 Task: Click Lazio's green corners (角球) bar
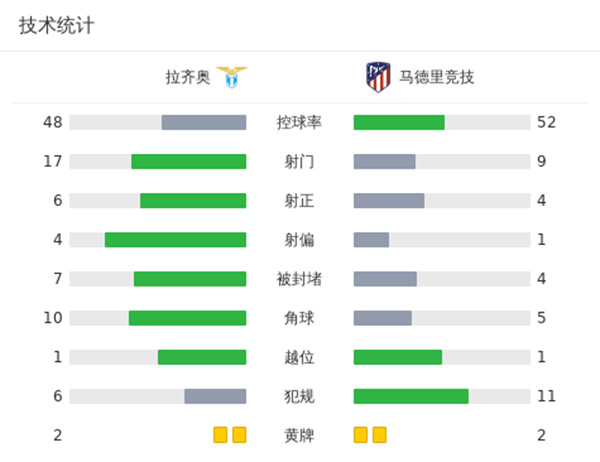point(187,318)
